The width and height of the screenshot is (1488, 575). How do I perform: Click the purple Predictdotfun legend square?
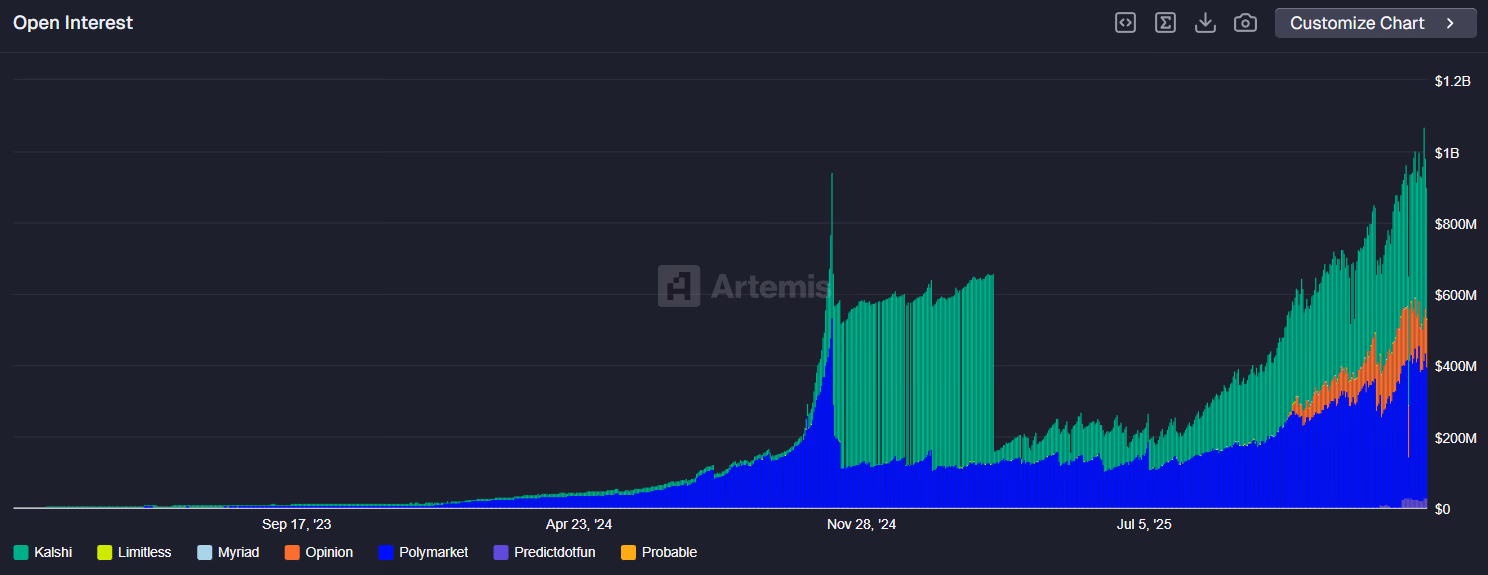501,552
